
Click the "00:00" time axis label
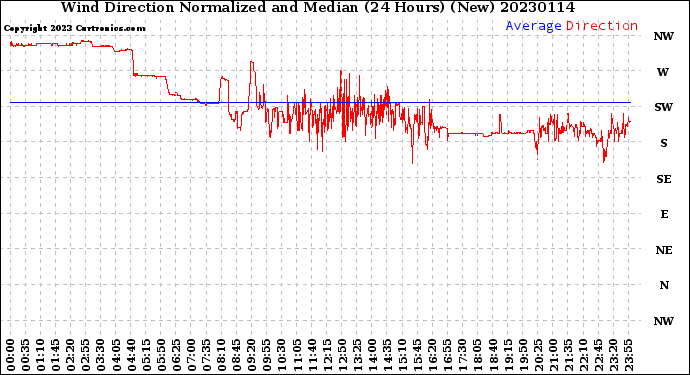tap(11, 355)
